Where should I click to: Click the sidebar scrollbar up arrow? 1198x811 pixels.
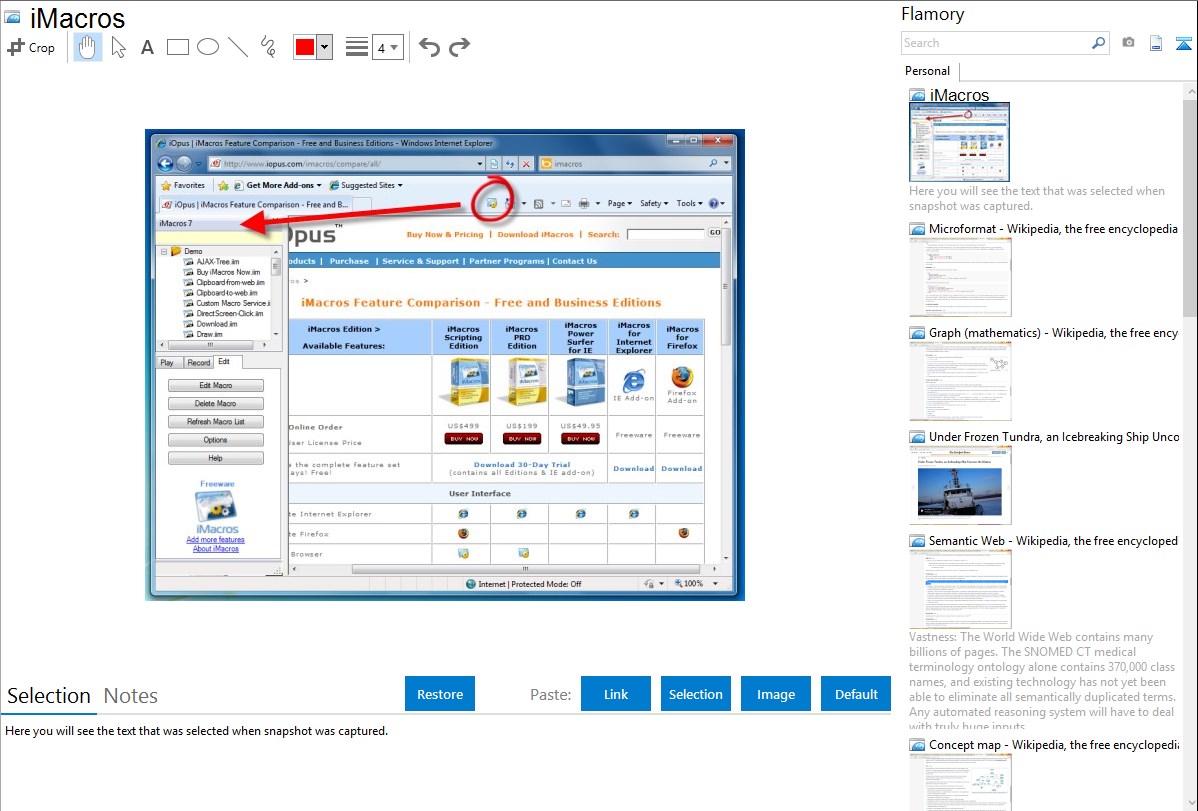[x=1190, y=90]
